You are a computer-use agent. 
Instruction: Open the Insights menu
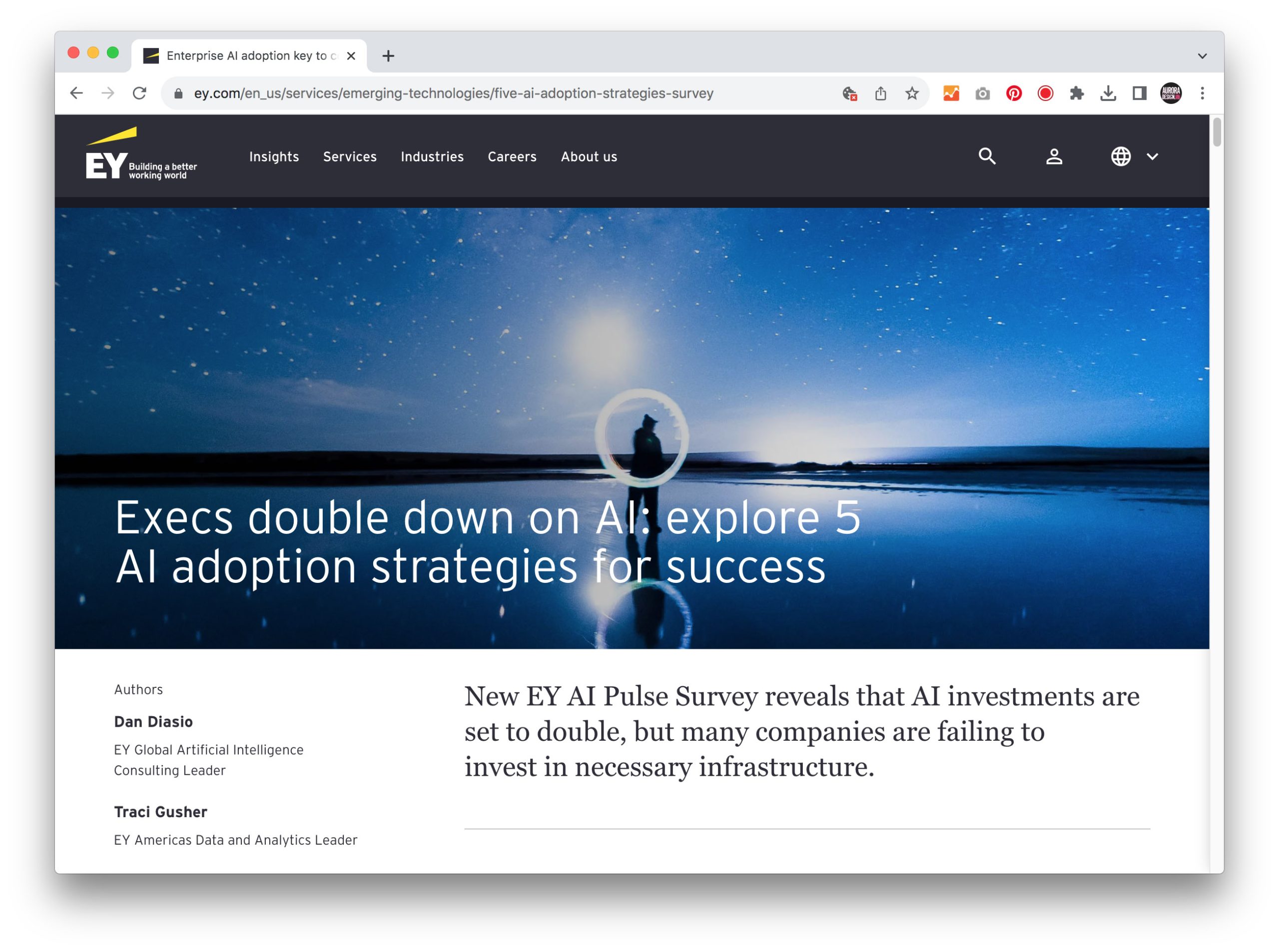[x=274, y=157]
